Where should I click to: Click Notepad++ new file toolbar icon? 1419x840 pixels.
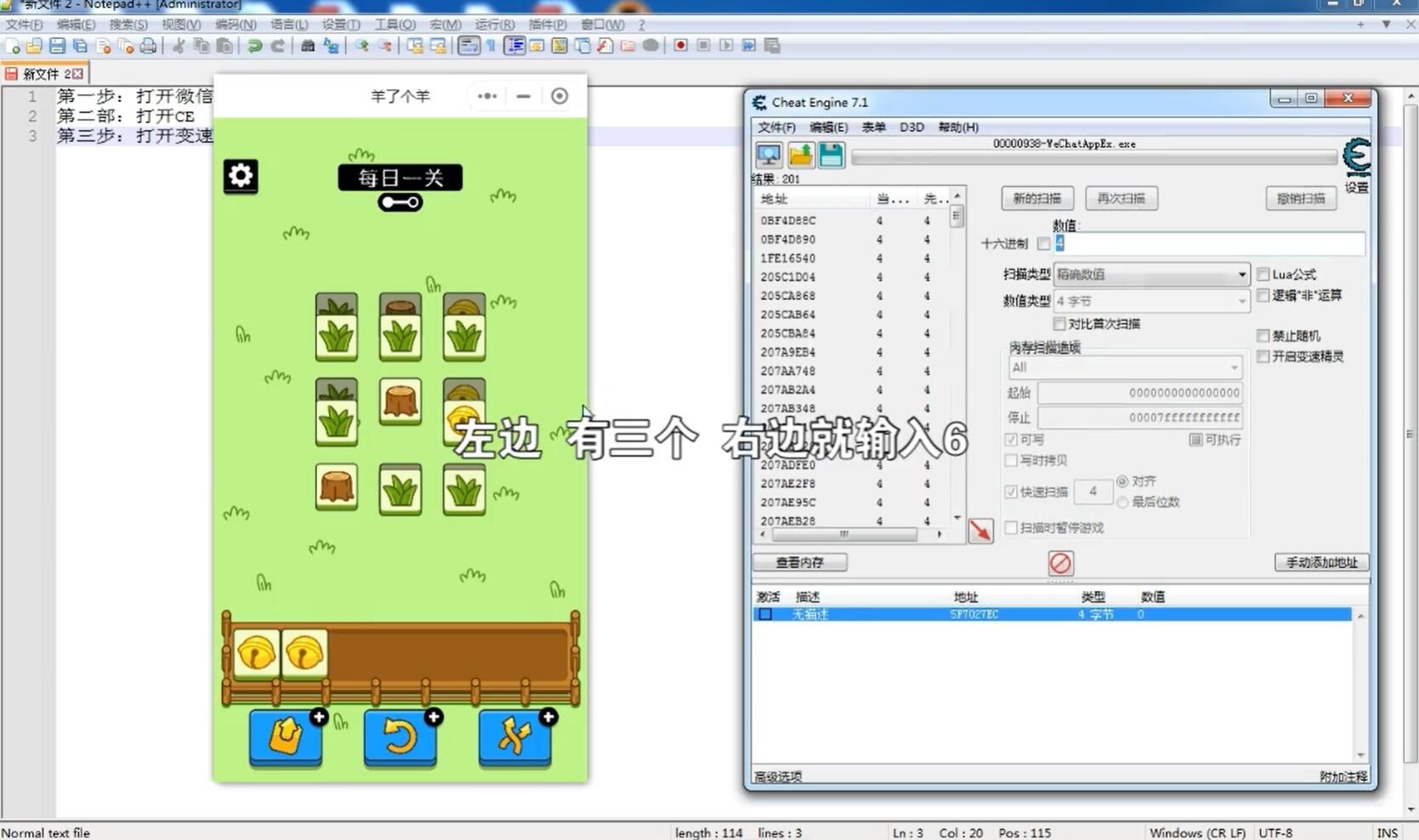click(x=13, y=46)
